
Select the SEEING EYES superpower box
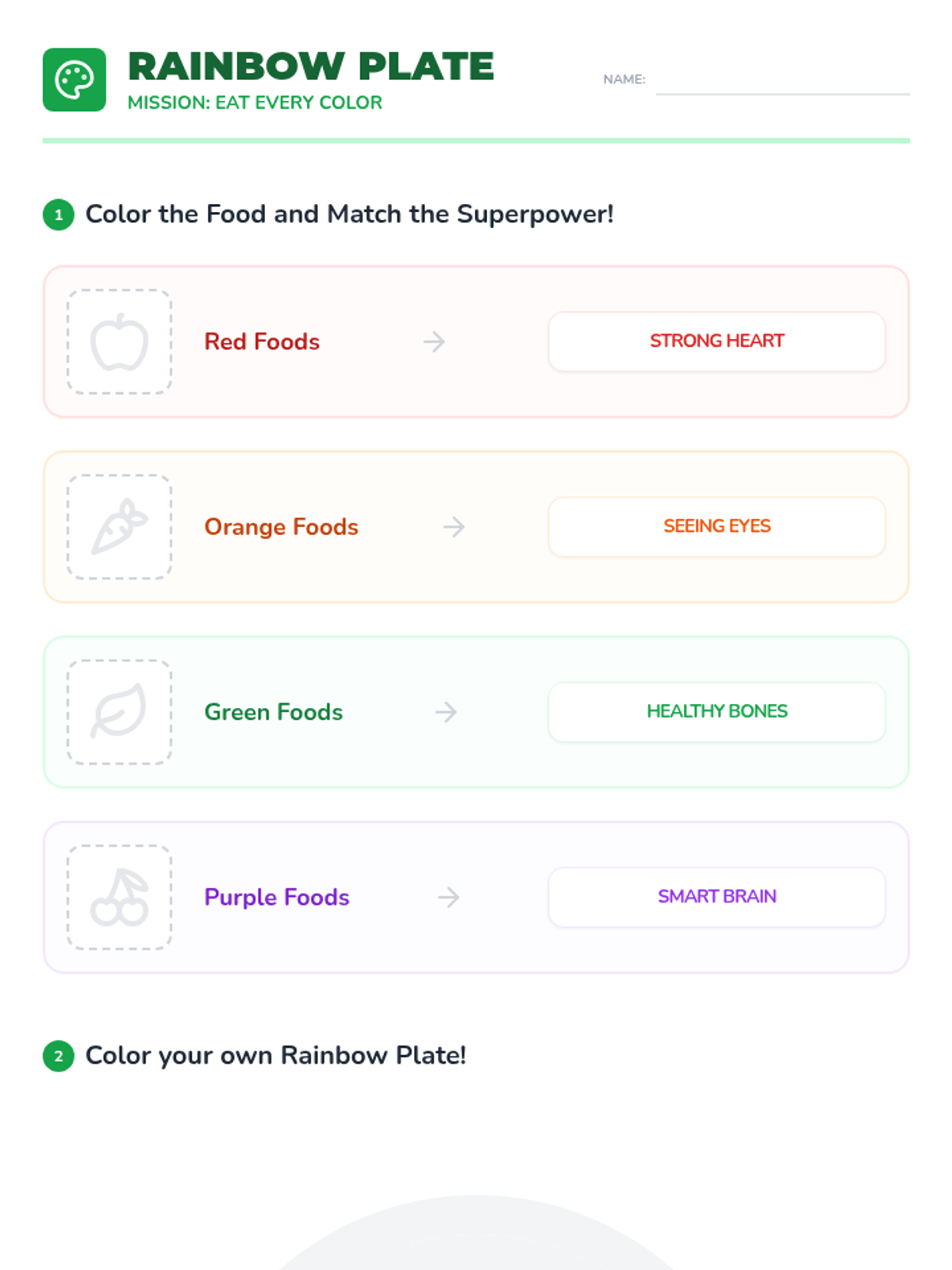pyautogui.click(x=716, y=526)
